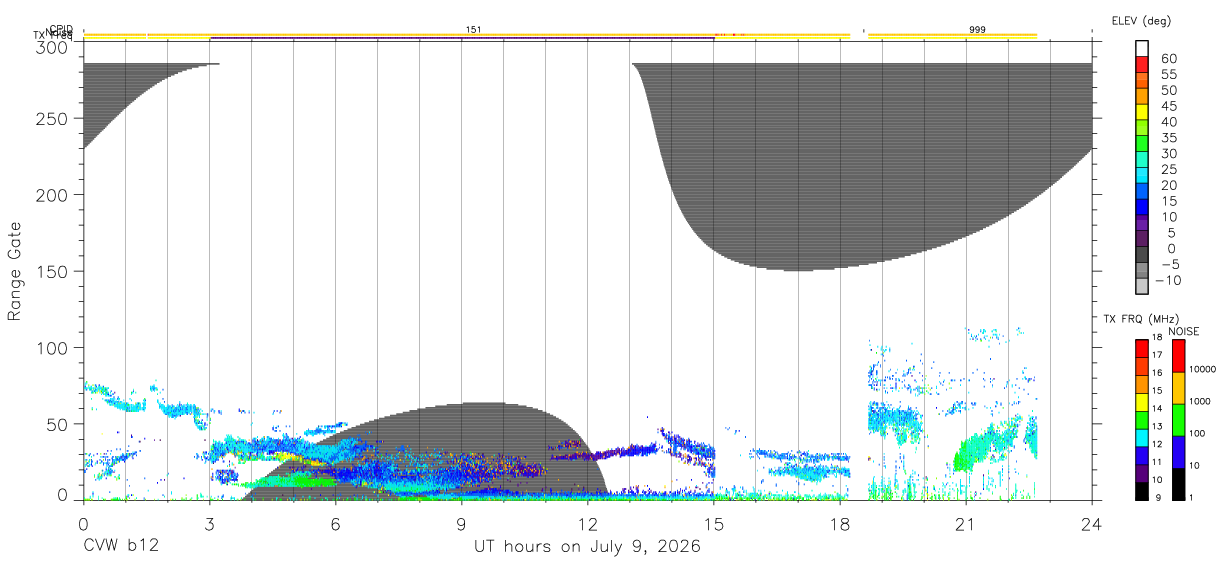
Task: Click the '60' label on ELEV scale
Action: (1169, 58)
